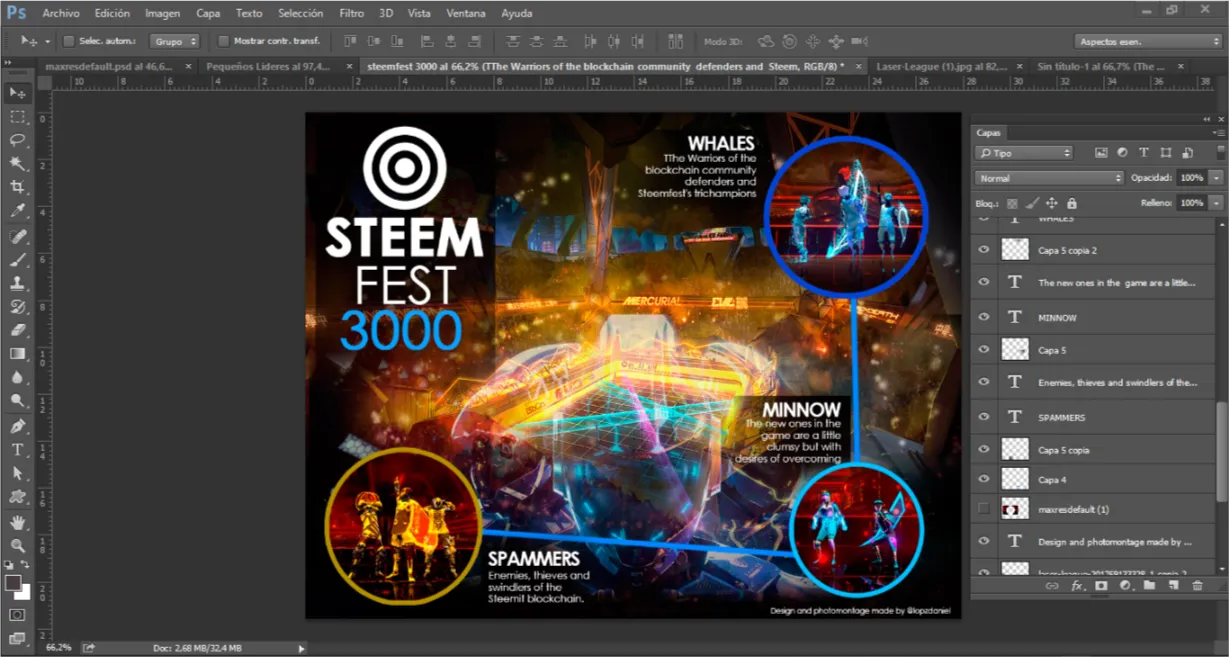Screen dimensions: 1229x657
Task: Select the Healing Brush tool
Action: pos(17,236)
